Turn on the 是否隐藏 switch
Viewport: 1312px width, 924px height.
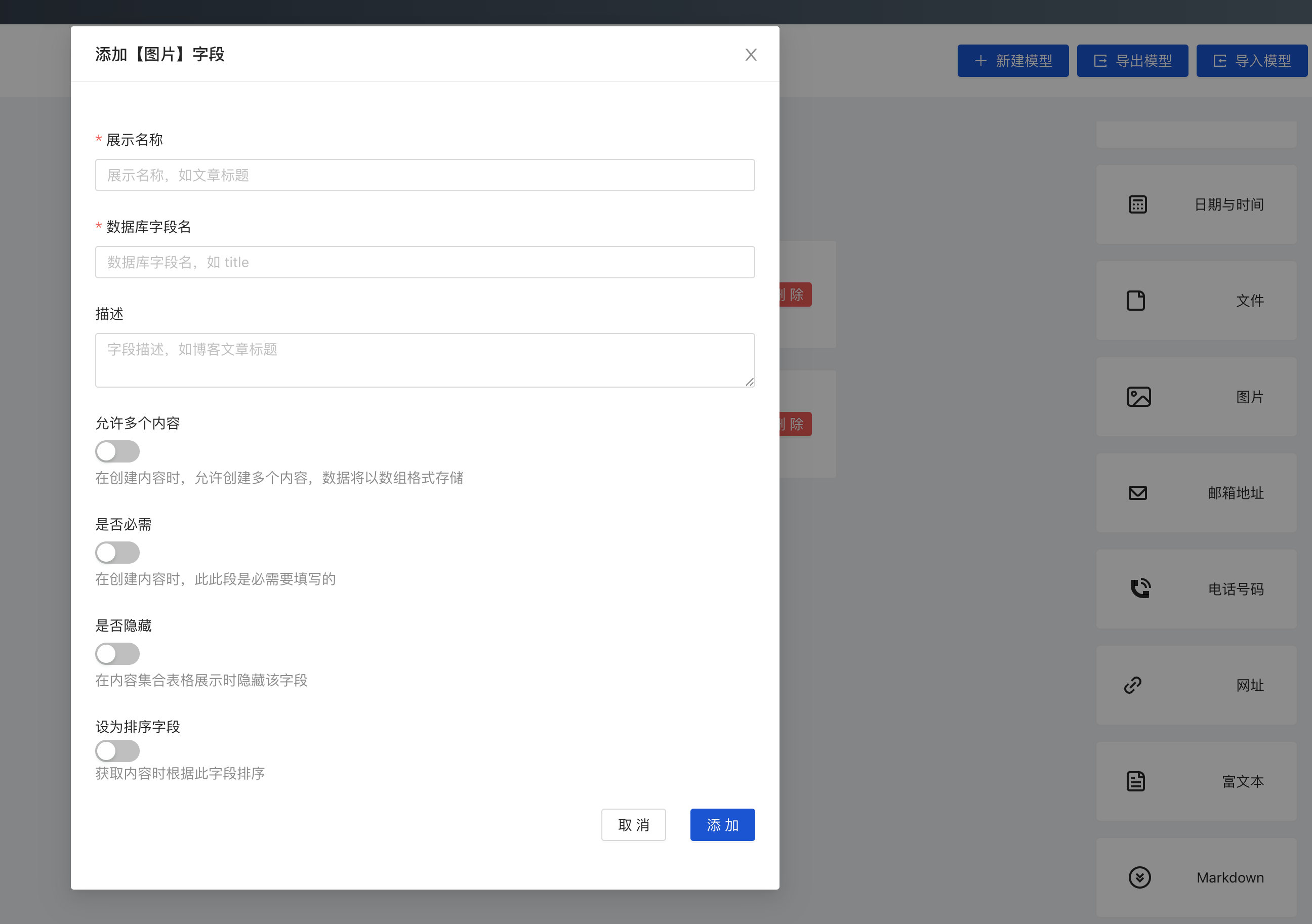[117, 654]
